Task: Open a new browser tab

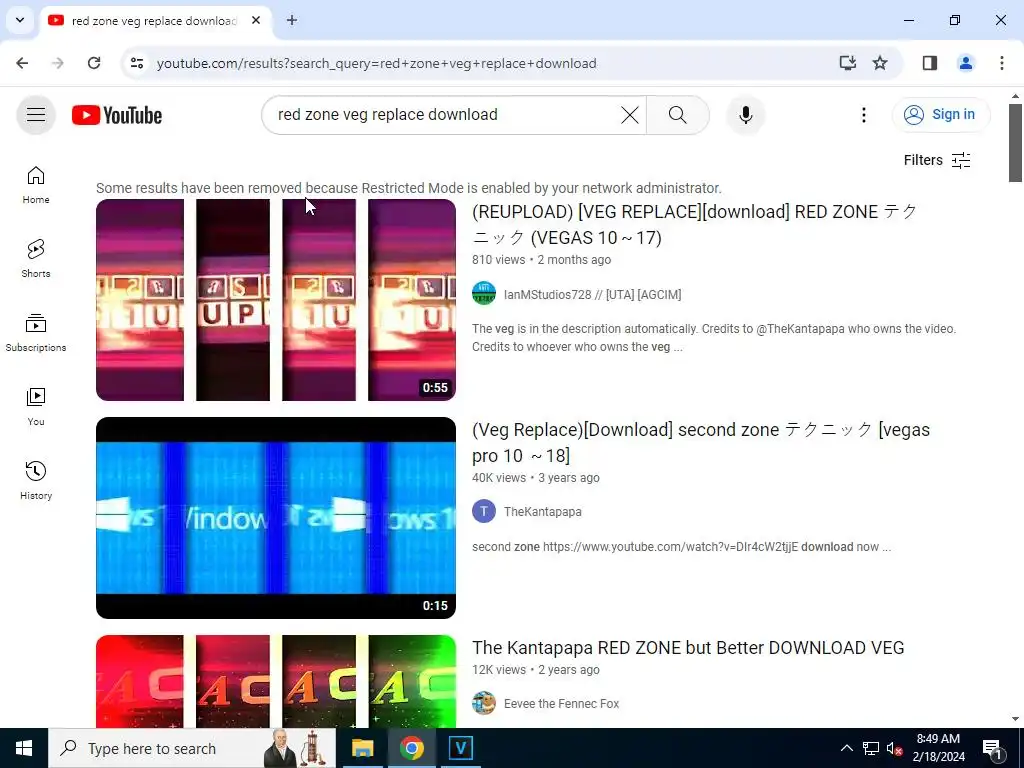Action: pyautogui.click(x=292, y=20)
